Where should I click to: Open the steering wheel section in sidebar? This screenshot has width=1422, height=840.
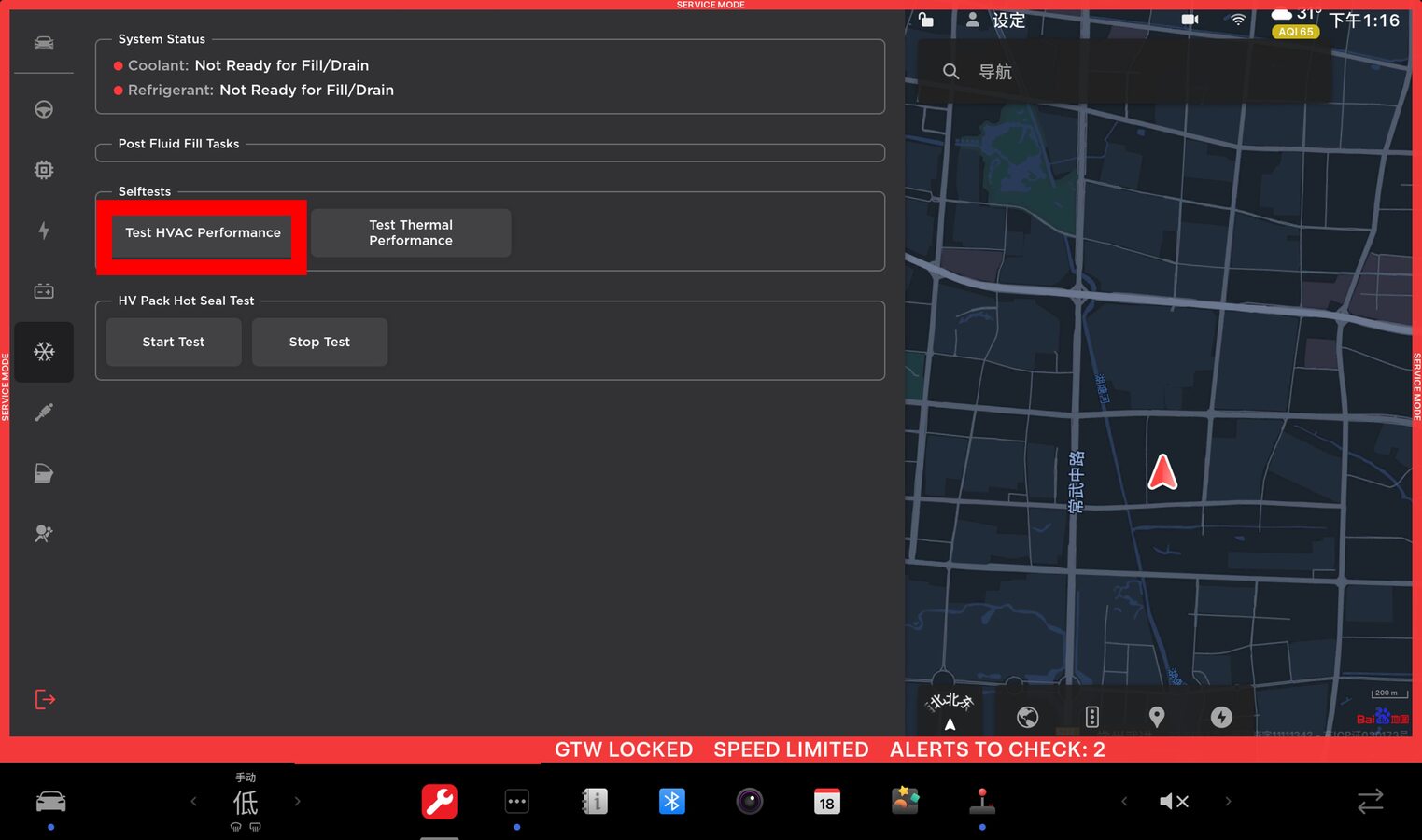44,110
